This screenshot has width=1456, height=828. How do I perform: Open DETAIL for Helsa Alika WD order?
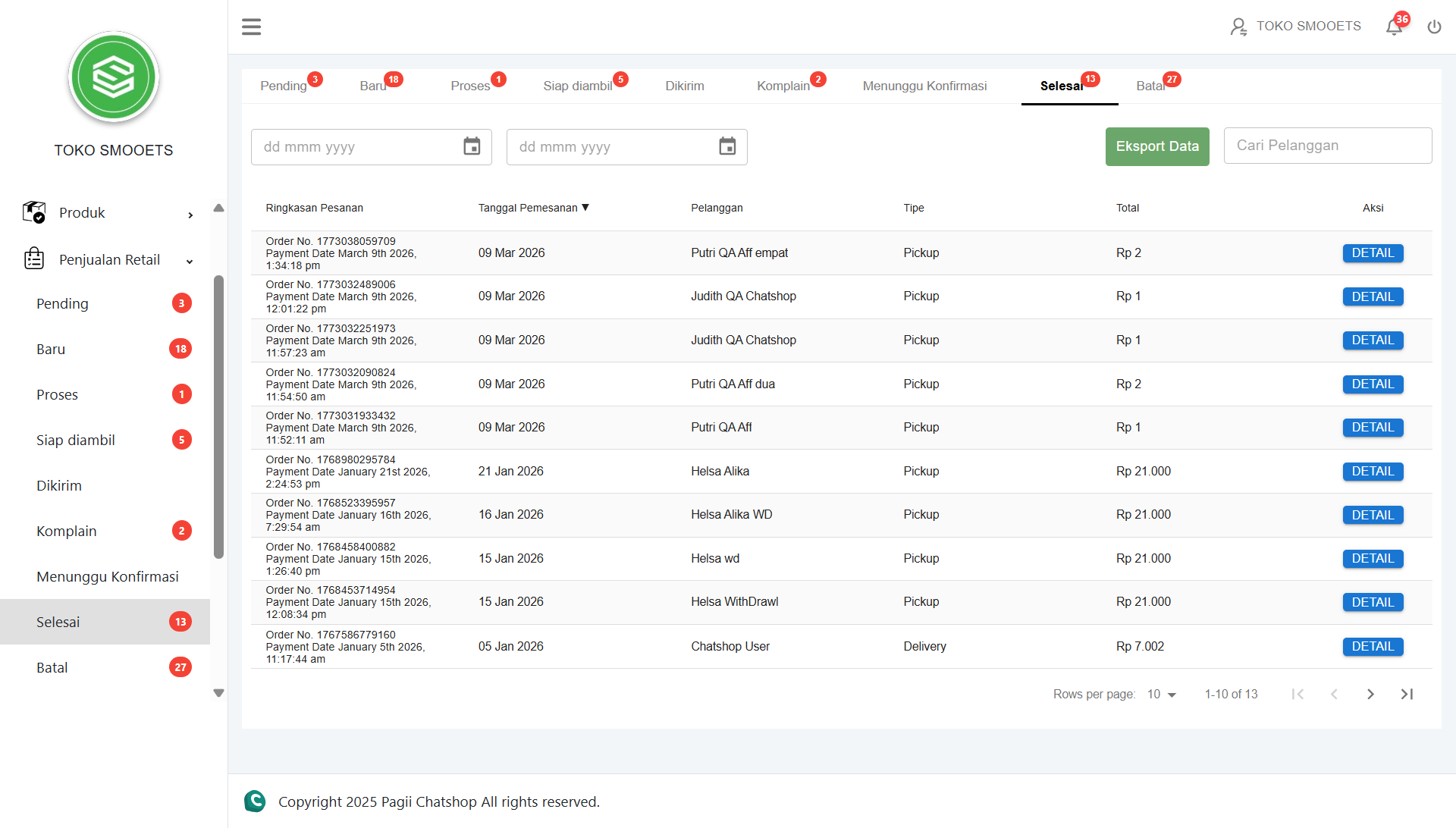pos(1373,515)
